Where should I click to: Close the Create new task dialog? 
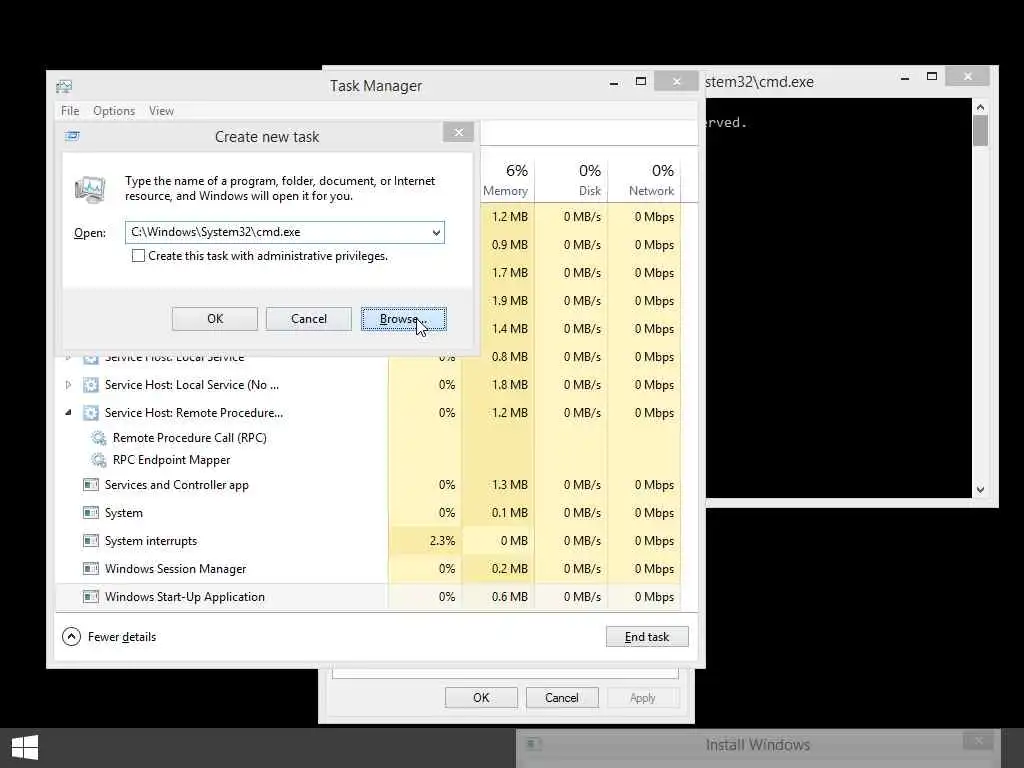pos(458,133)
